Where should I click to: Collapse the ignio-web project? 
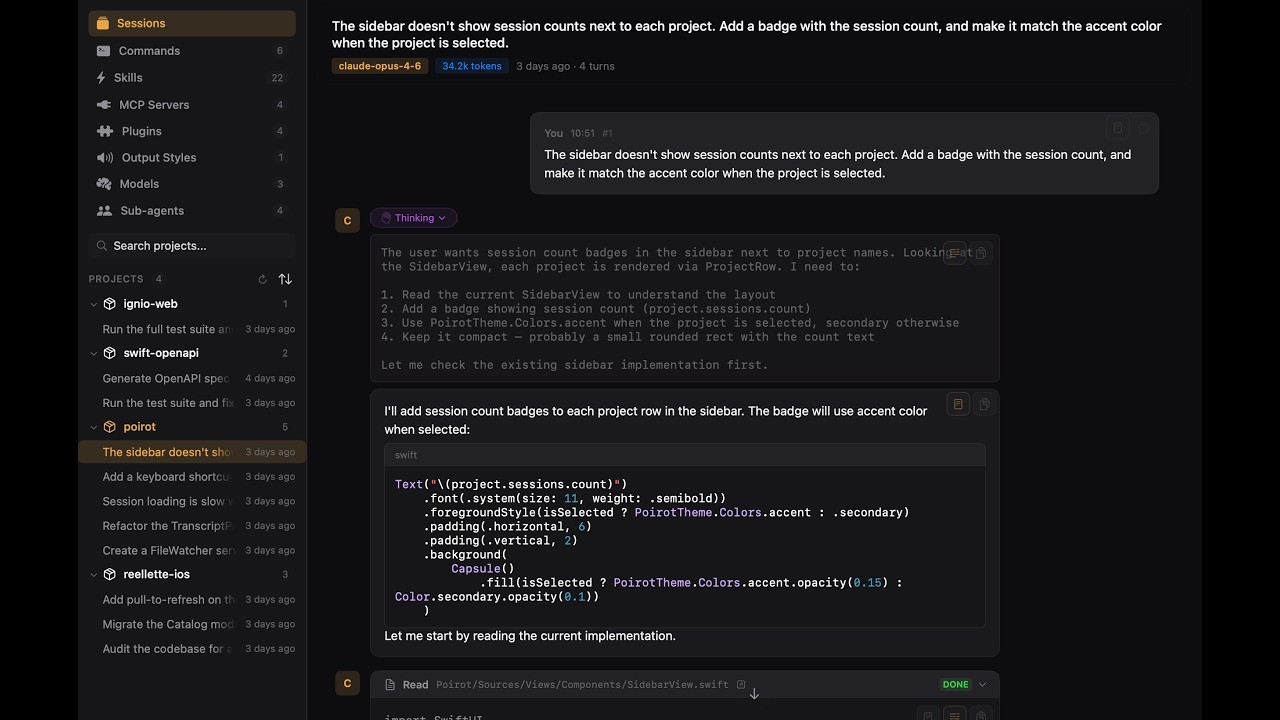pos(94,304)
